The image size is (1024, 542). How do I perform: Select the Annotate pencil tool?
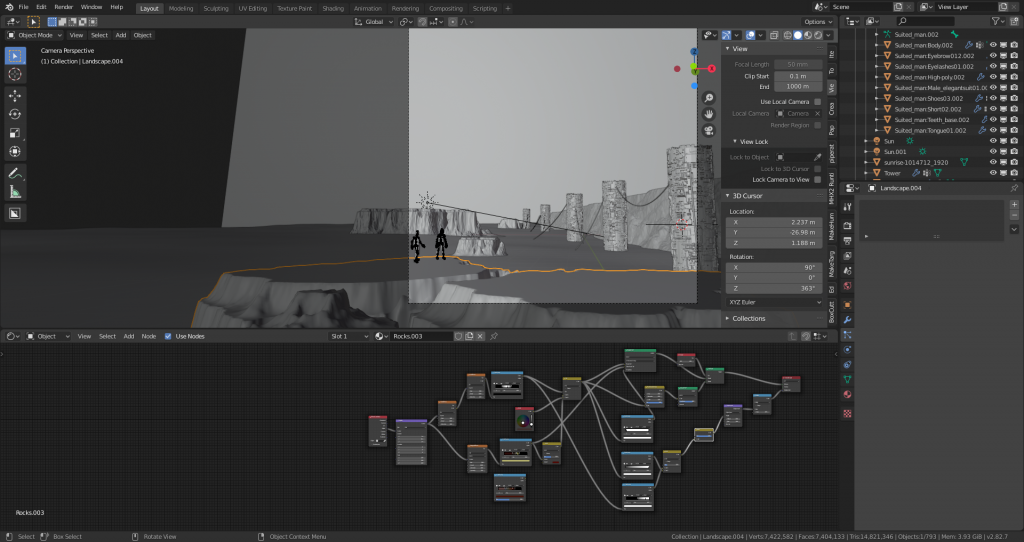point(16,173)
